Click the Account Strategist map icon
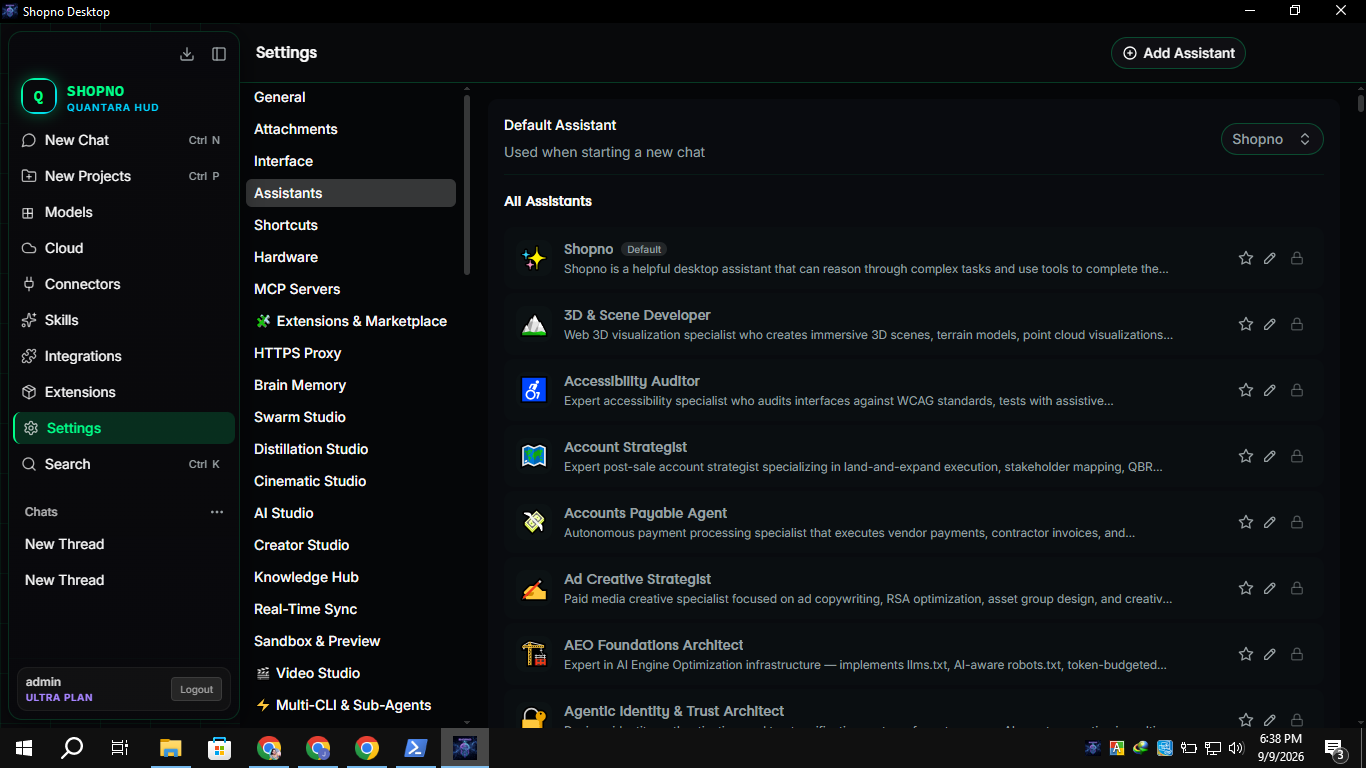The width and height of the screenshot is (1366, 768). tap(534, 456)
